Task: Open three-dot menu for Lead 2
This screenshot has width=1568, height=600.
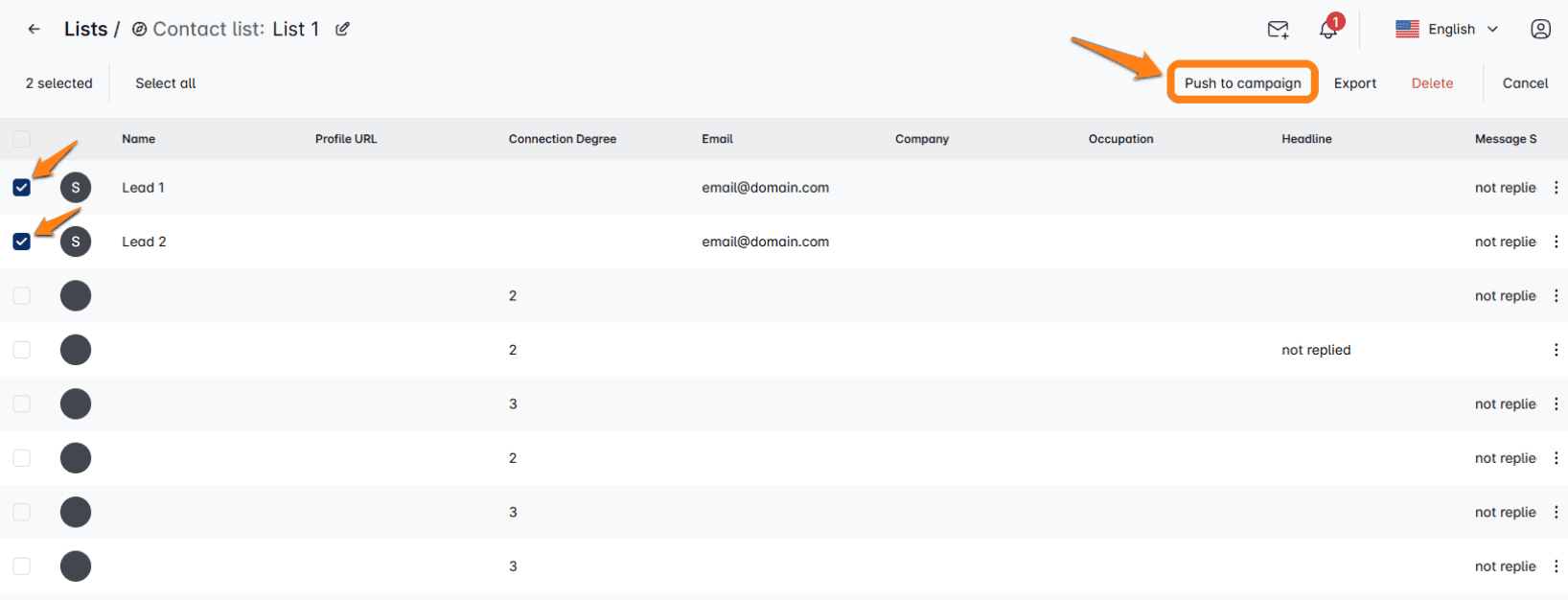Action: 1556,242
